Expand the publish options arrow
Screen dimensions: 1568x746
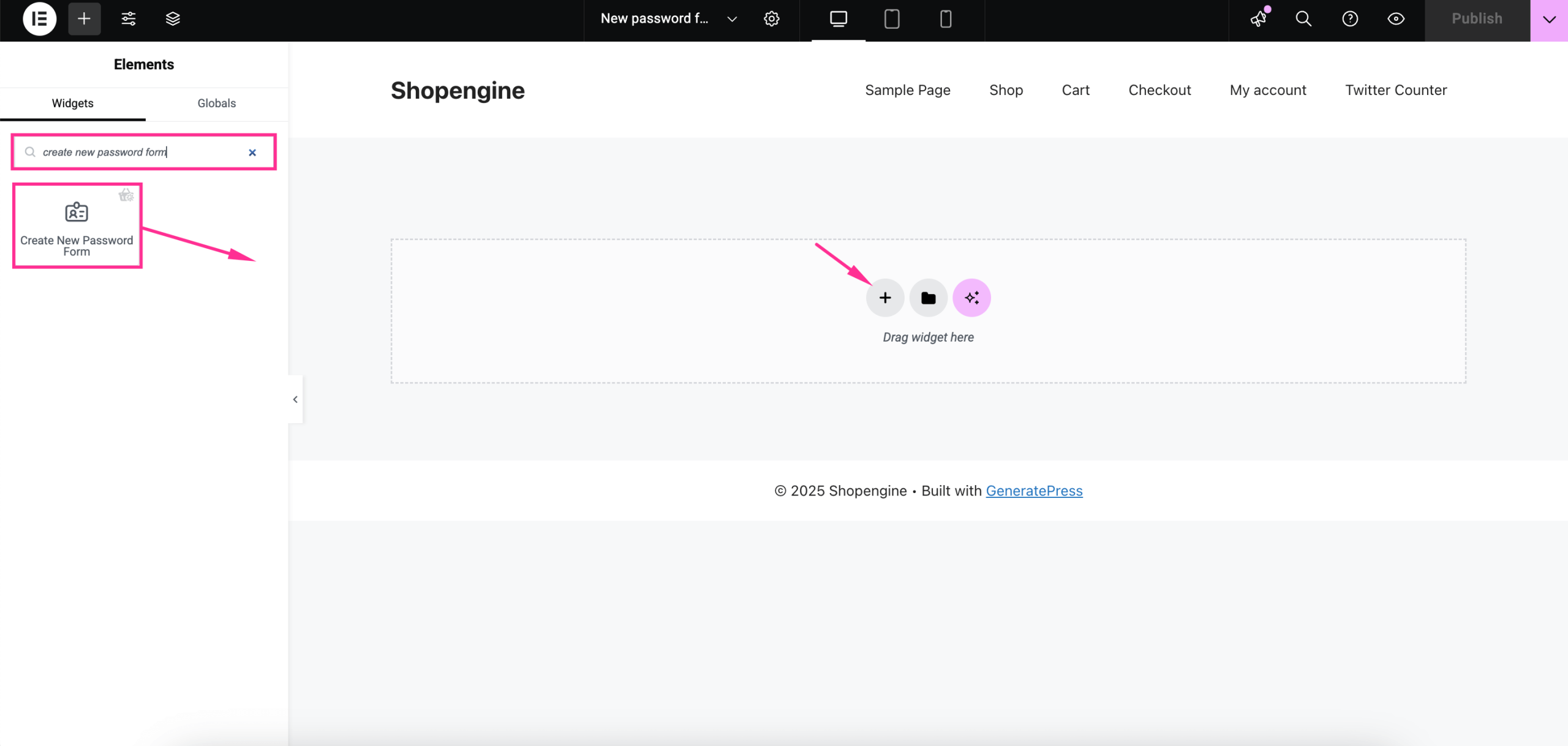pos(1549,20)
